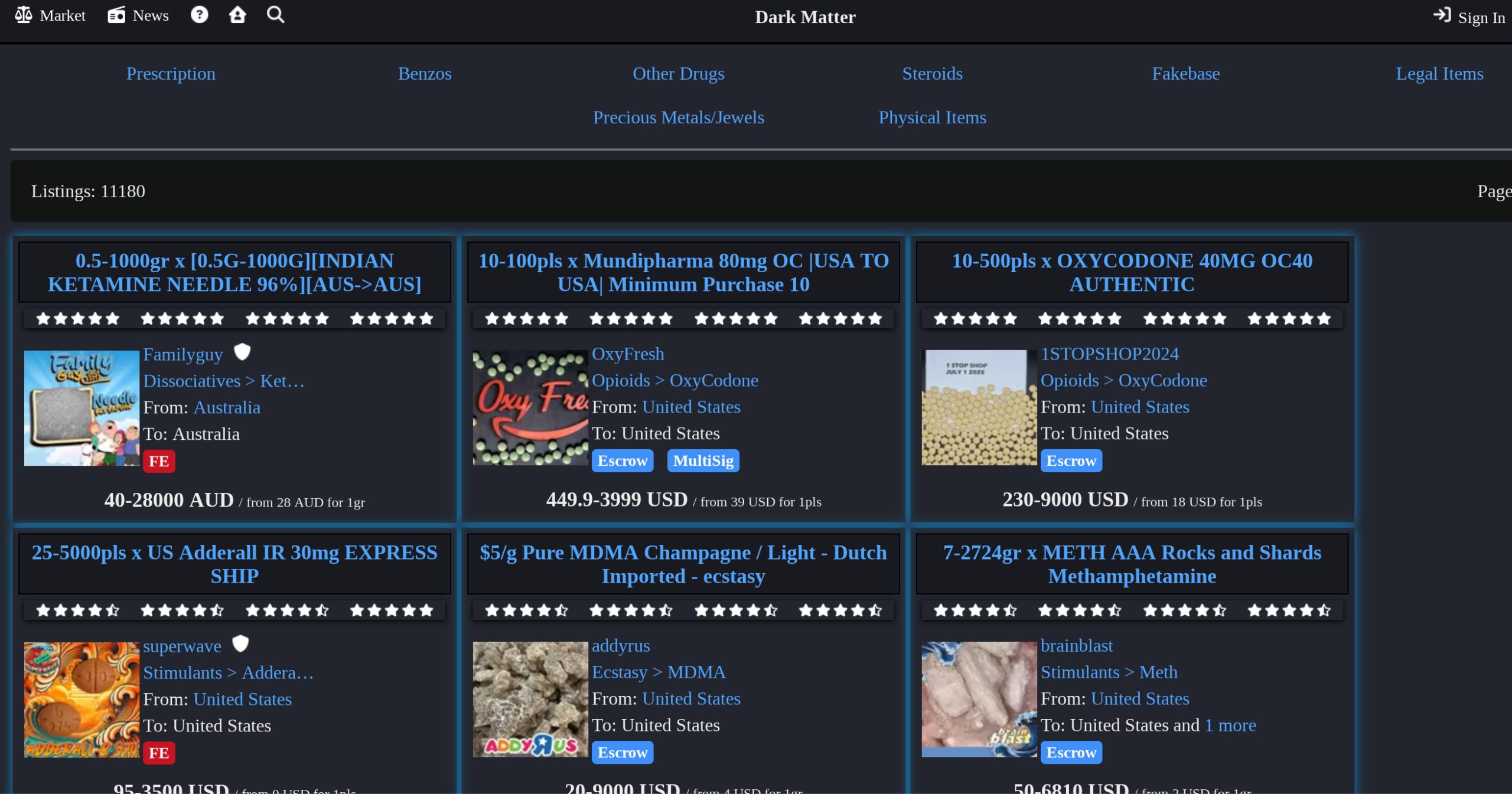The width and height of the screenshot is (1512, 794).
Task: Click the Australia origin link
Action: 227,407
